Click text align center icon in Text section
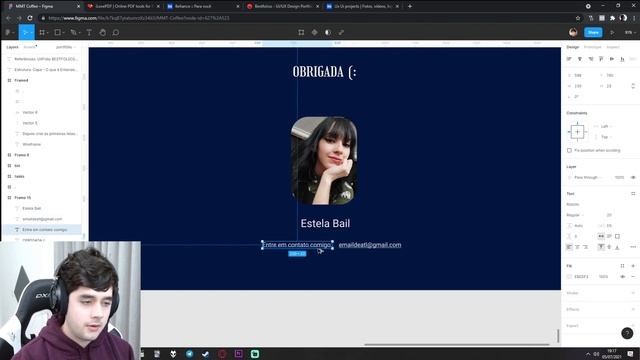 pos(578,247)
